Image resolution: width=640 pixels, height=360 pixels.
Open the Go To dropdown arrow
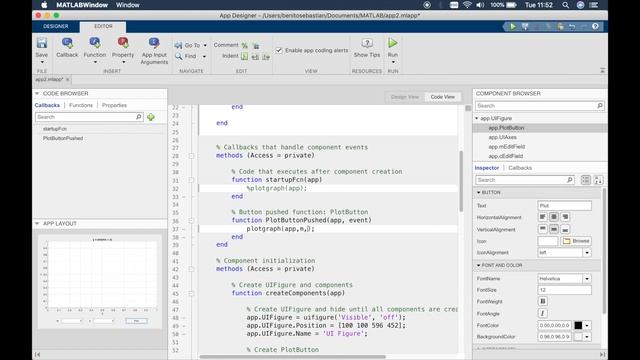[205, 45]
